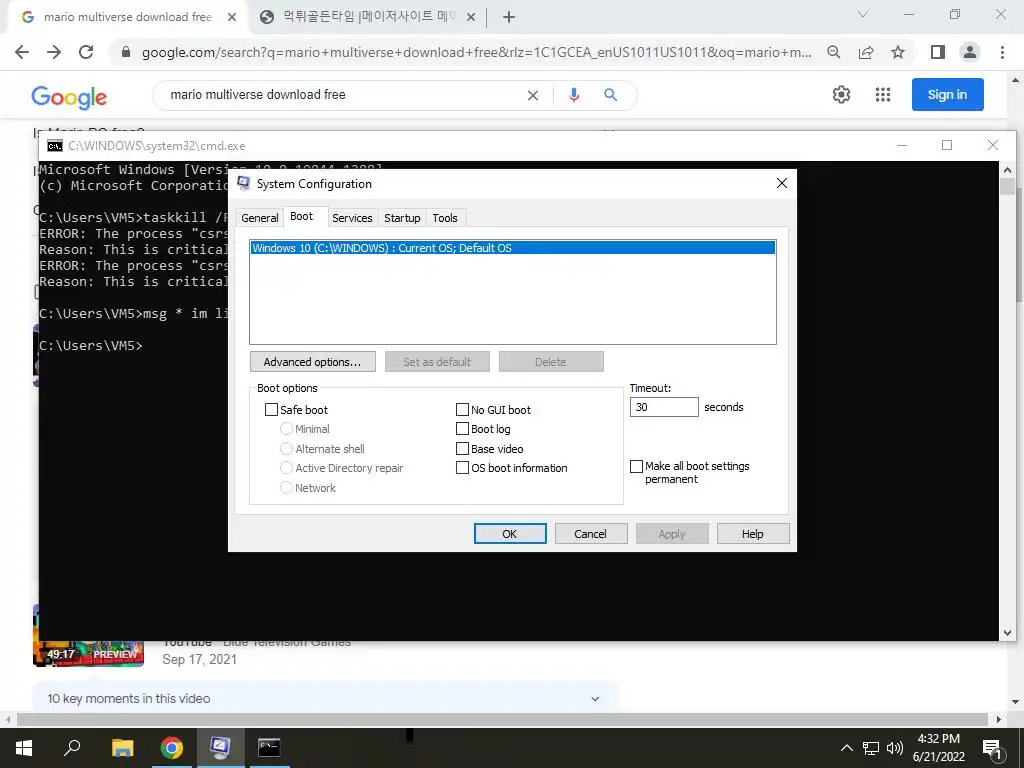Go forward in Chrome browser

pyautogui.click(x=54, y=52)
